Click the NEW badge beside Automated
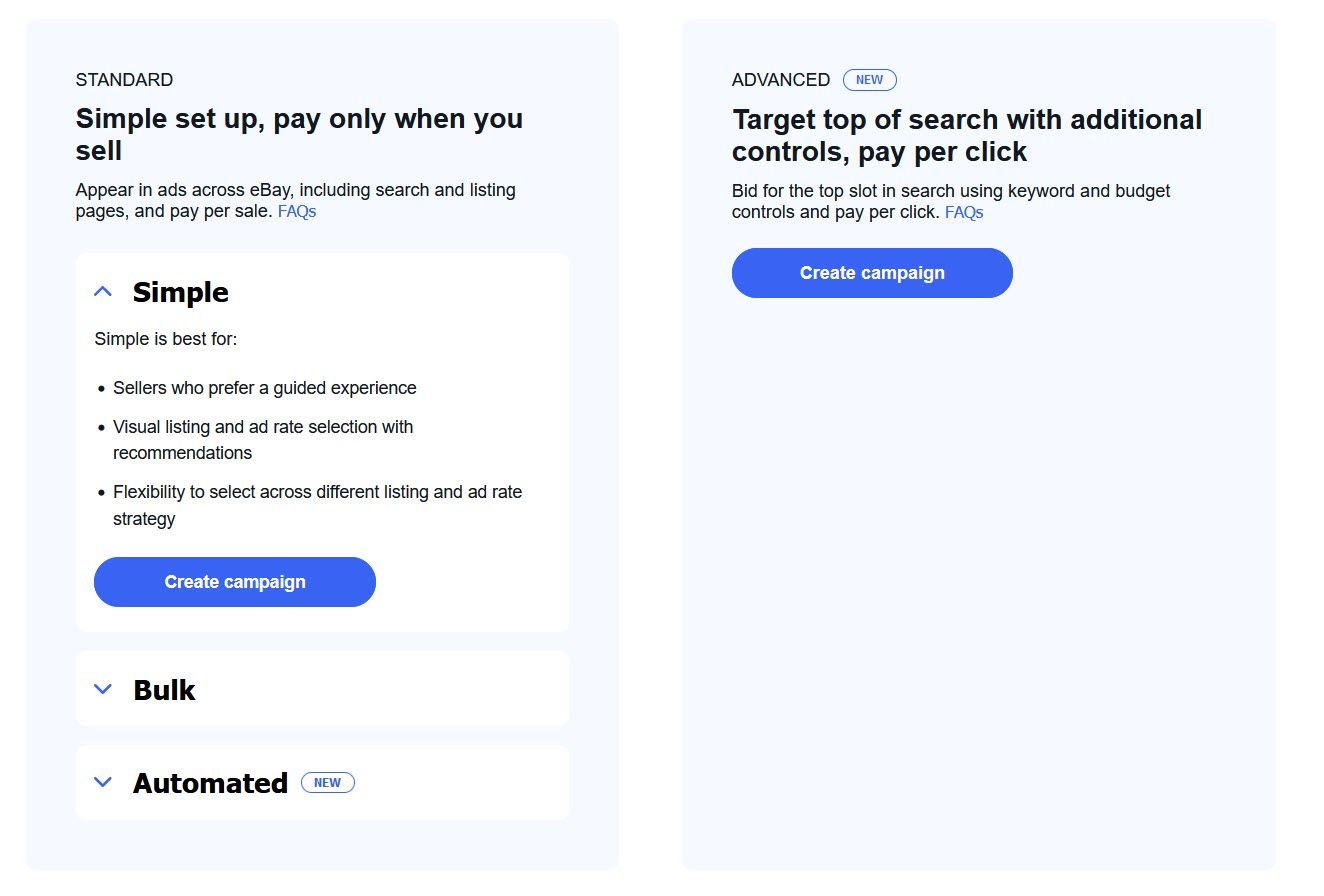Image resolution: width=1324 pixels, height=896 pixels. tap(328, 782)
